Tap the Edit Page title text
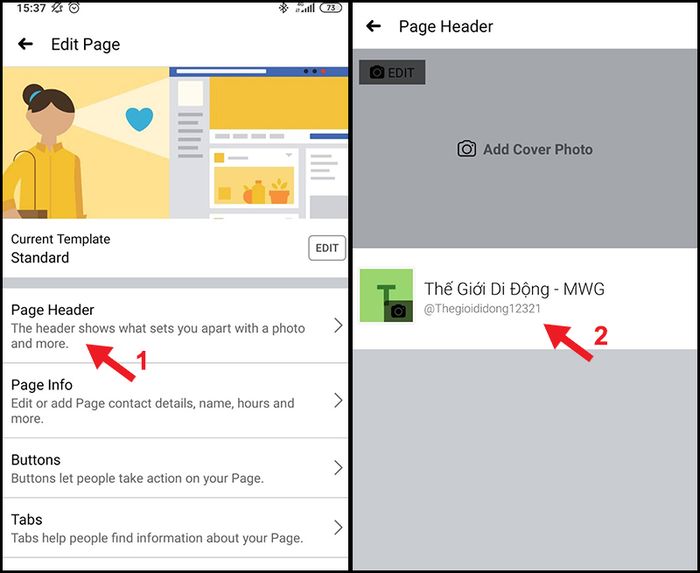700x573 pixels. 85,44
